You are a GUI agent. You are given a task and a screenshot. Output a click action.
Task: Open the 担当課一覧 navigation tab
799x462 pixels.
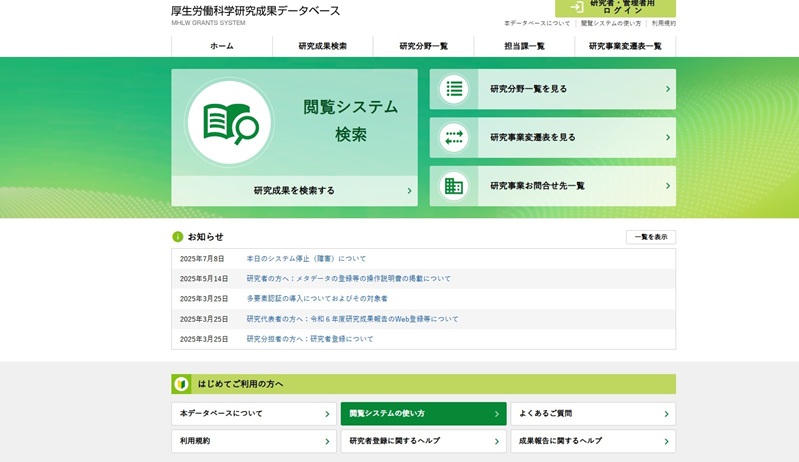coord(524,46)
